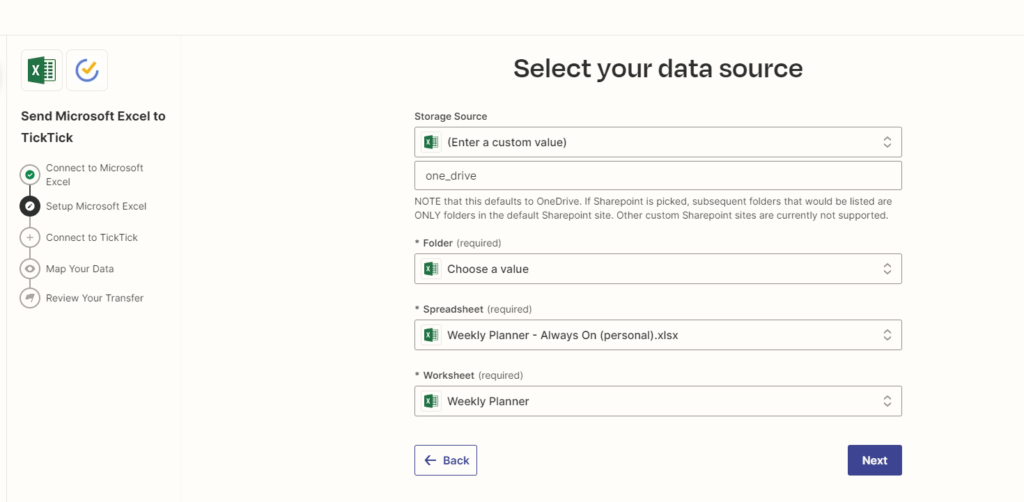The height and width of the screenshot is (502, 1024).
Task: Select the Review Your Transfer step label
Action: pyautogui.click(x=95, y=298)
